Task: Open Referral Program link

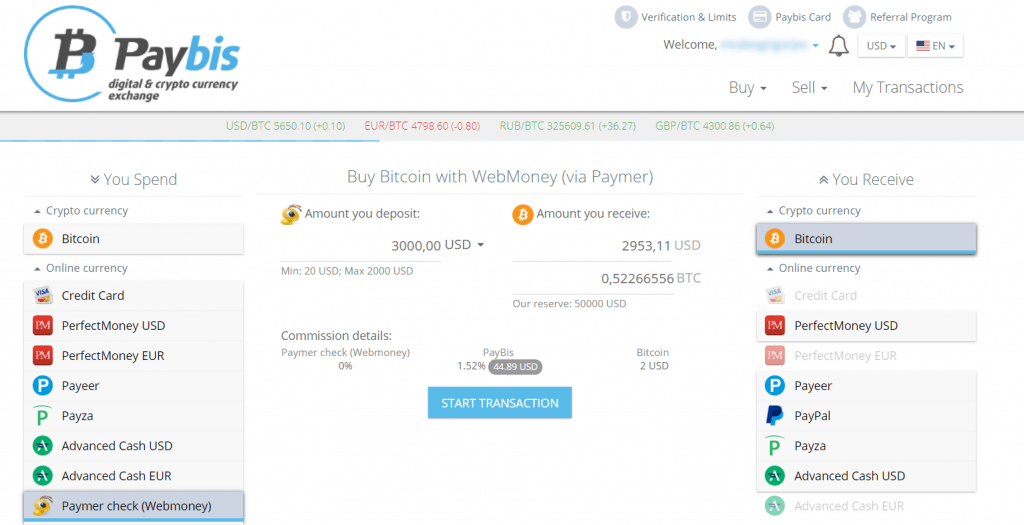Action: pyautogui.click(x=910, y=18)
